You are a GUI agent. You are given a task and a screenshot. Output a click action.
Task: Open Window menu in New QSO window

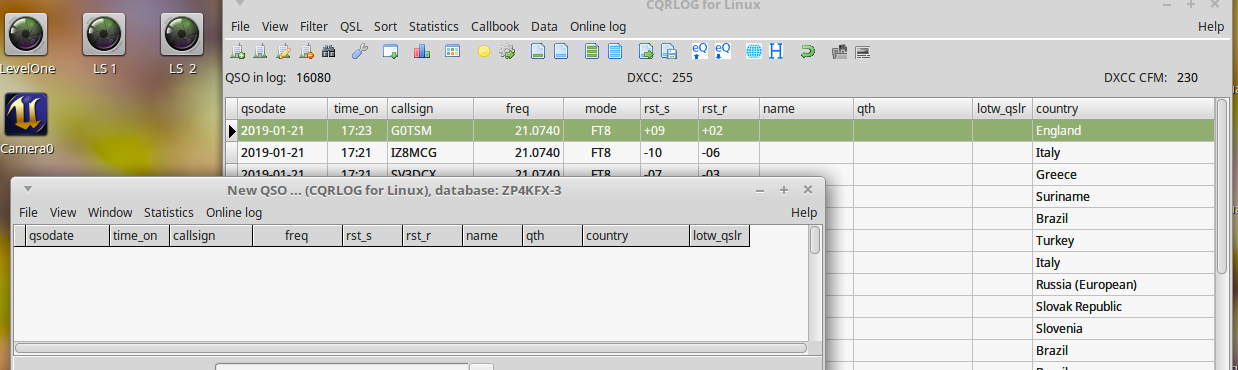pyautogui.click(x=110, y=213)
